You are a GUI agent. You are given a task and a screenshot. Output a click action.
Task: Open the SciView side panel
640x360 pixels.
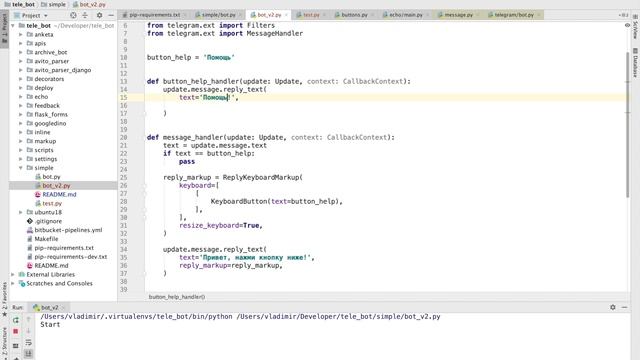[x=635, y=27]
